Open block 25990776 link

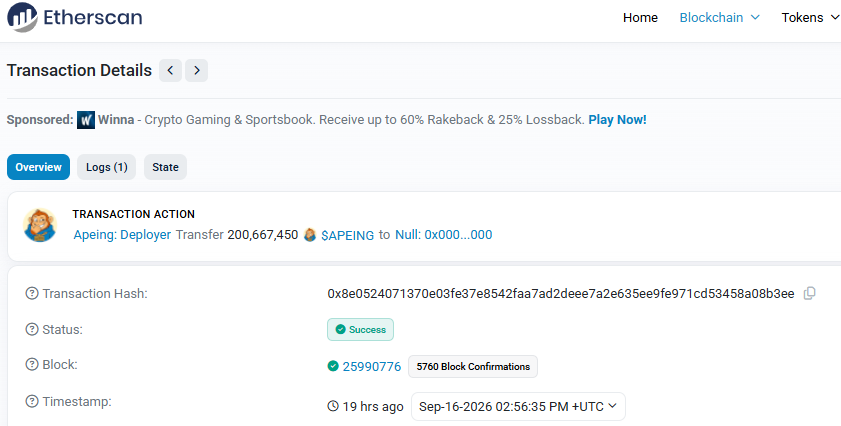coord(372,366)
